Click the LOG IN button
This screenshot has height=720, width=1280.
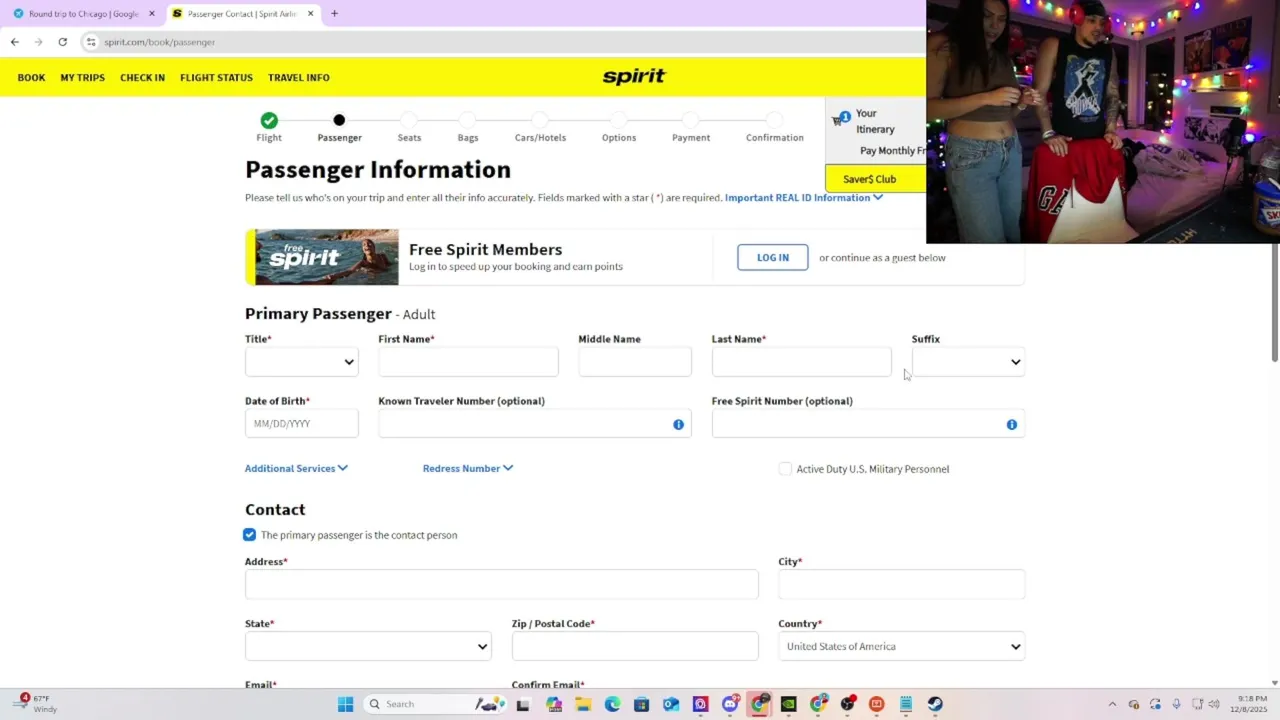772,258
